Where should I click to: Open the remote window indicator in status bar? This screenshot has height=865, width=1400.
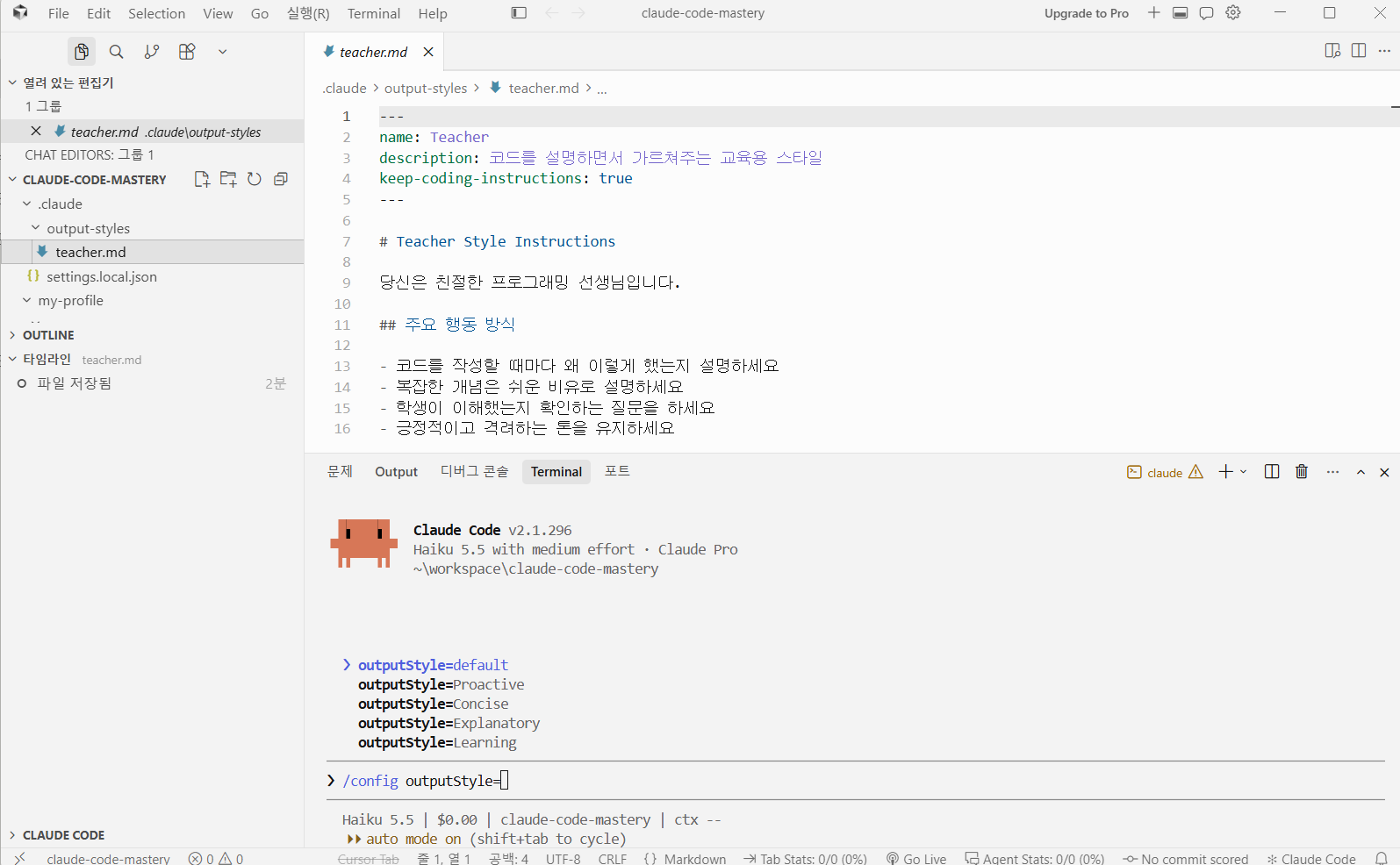(x=20, y=859)
